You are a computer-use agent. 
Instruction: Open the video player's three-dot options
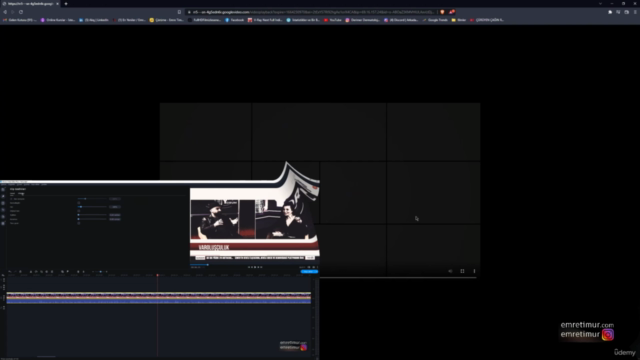point(474,271)
